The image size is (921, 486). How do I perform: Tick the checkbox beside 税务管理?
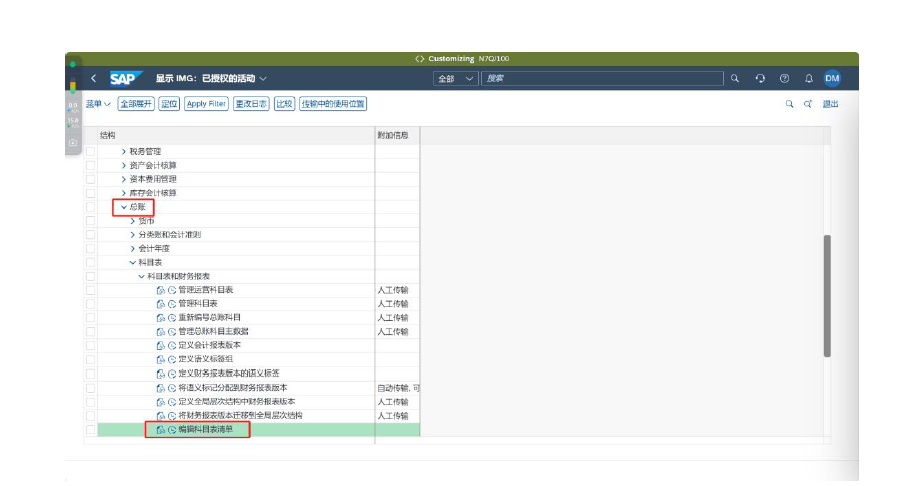point(91,151)
